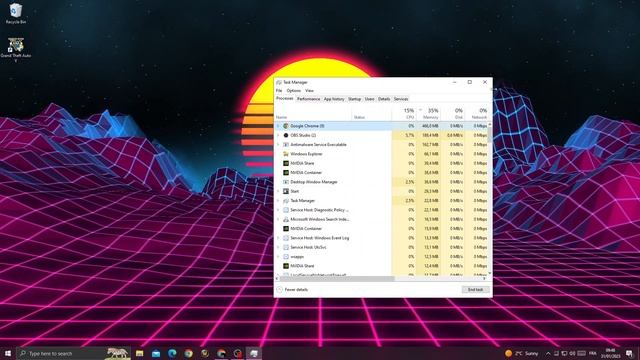Click the Microsoft Windows Search Indexer icon
Viewport: 640px width, 360px height.
(286, 219)
